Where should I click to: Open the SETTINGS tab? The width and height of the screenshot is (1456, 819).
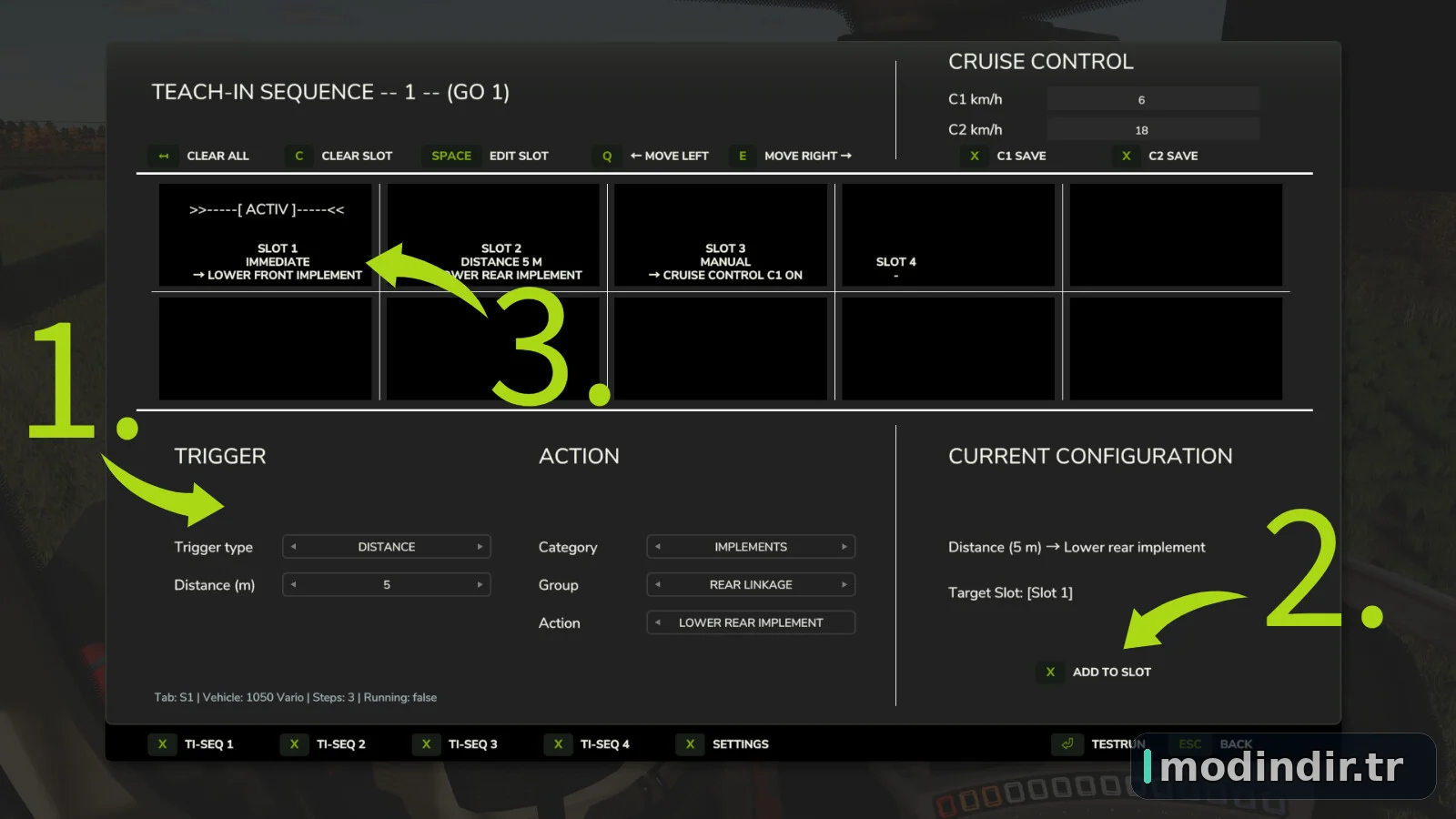tap(723, 743)
